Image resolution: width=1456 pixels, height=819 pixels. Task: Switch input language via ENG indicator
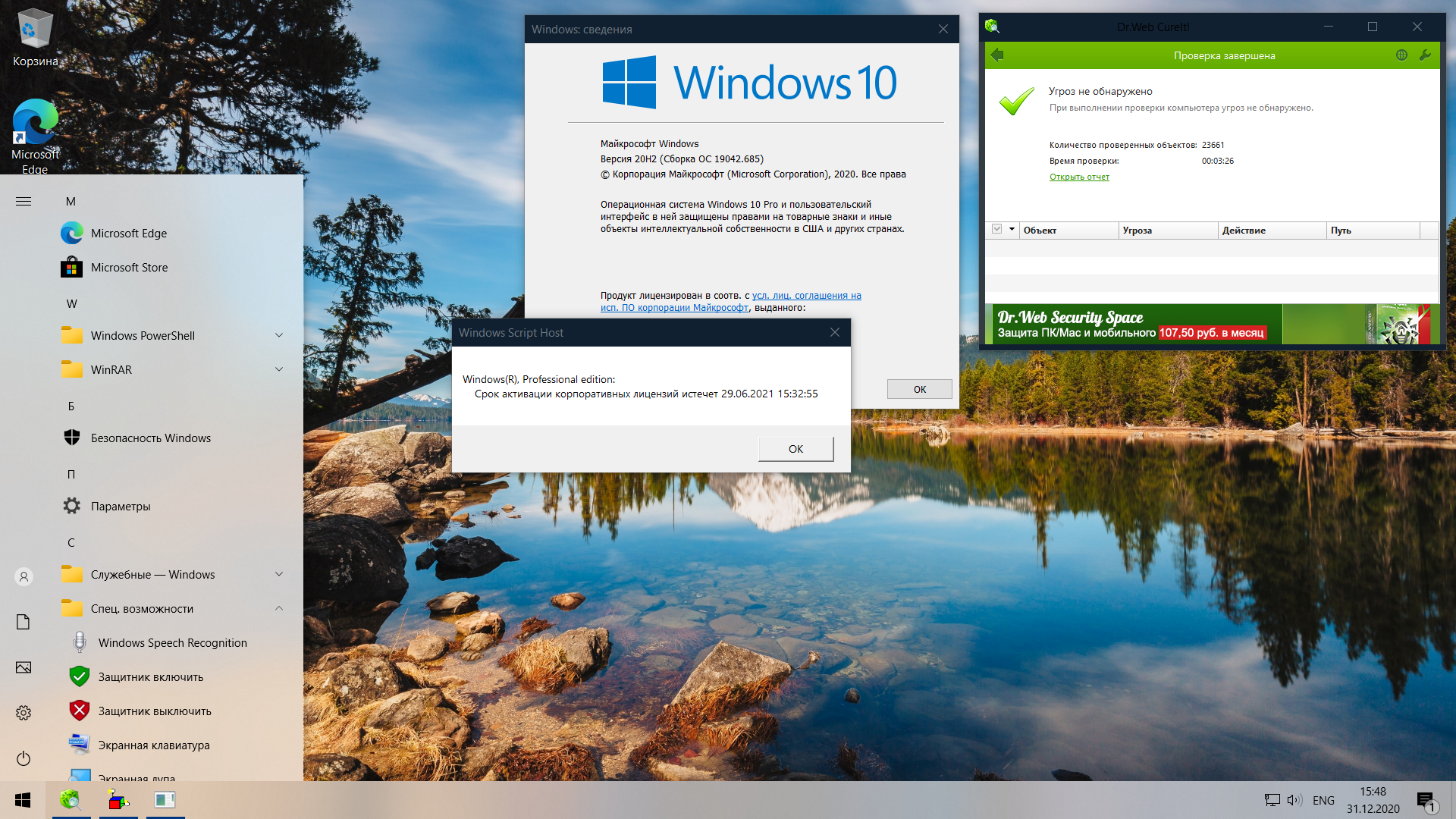pos(1323,800)
